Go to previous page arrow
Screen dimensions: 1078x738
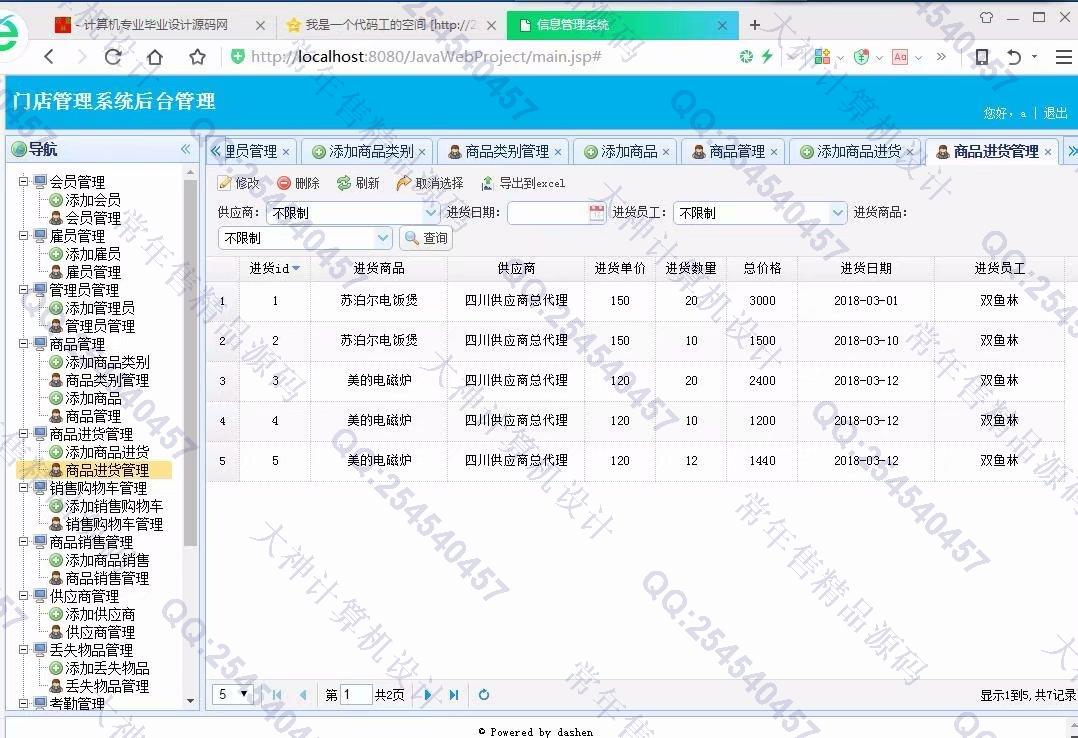pyautogui.click(x=303, y=695)
